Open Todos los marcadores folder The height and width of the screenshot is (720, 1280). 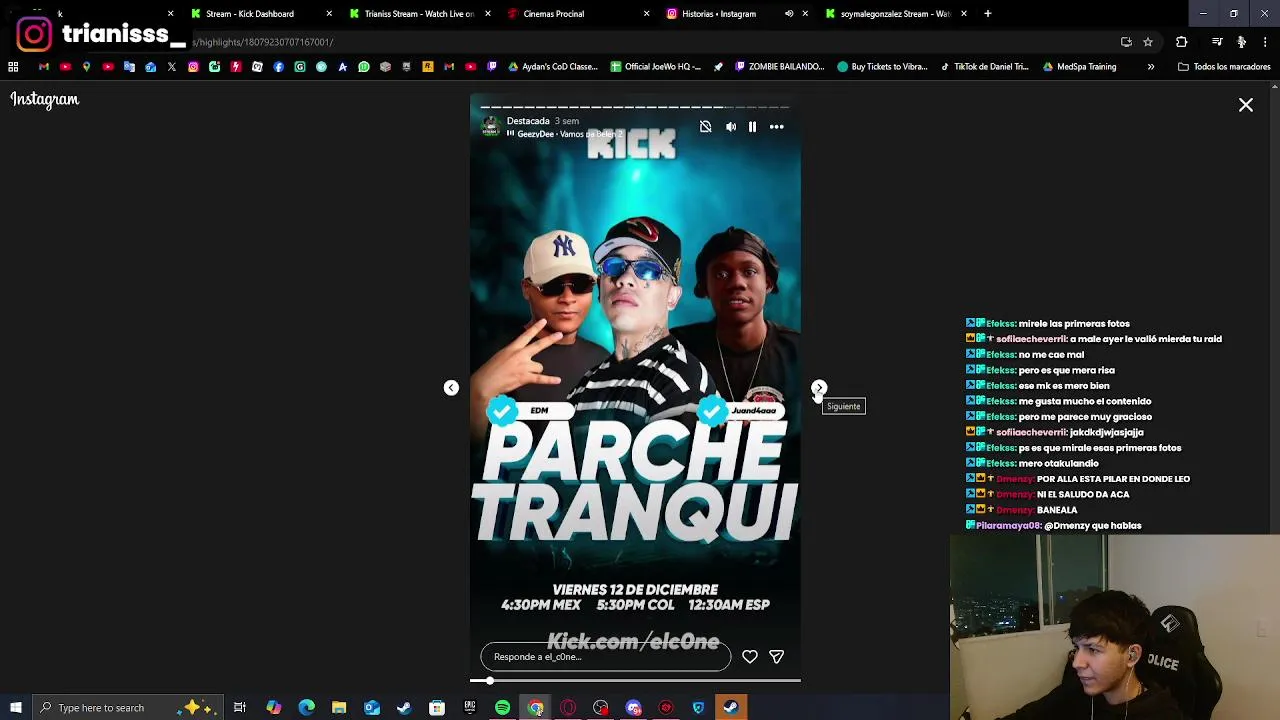(x=1224, y=67)
